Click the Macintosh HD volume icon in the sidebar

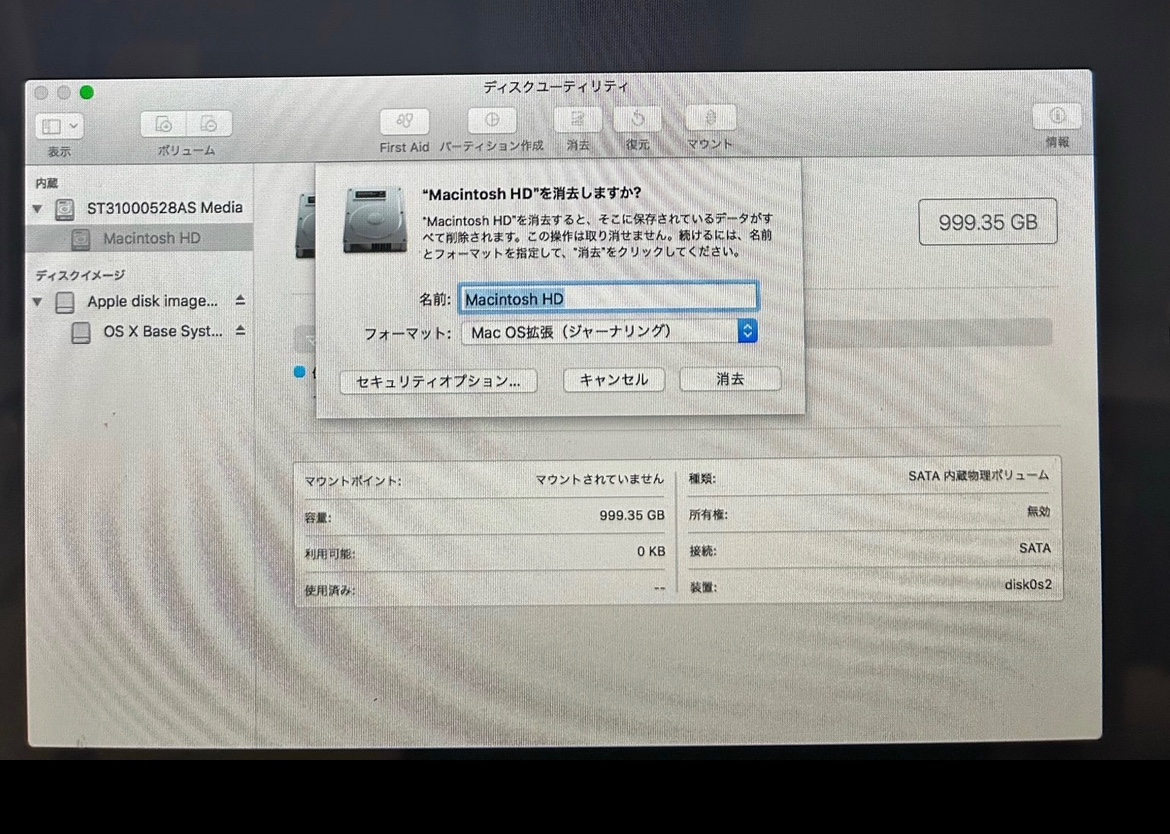coord(81,239)
